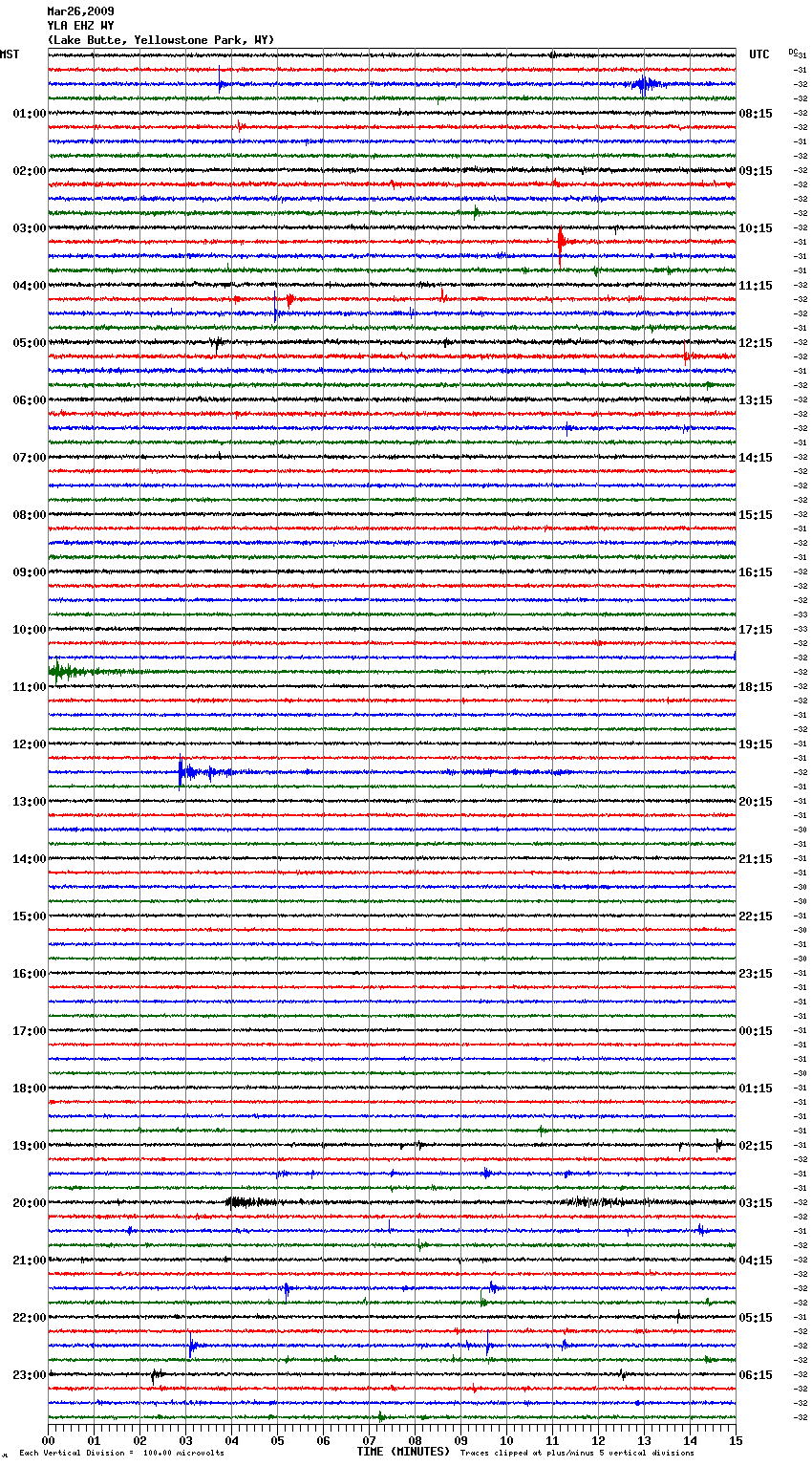Viewport: 812px width, 1466px height.
Task: Click minute tick label 00 on bottom axis
Action: pyautogui.click(x=48, y=1440)
